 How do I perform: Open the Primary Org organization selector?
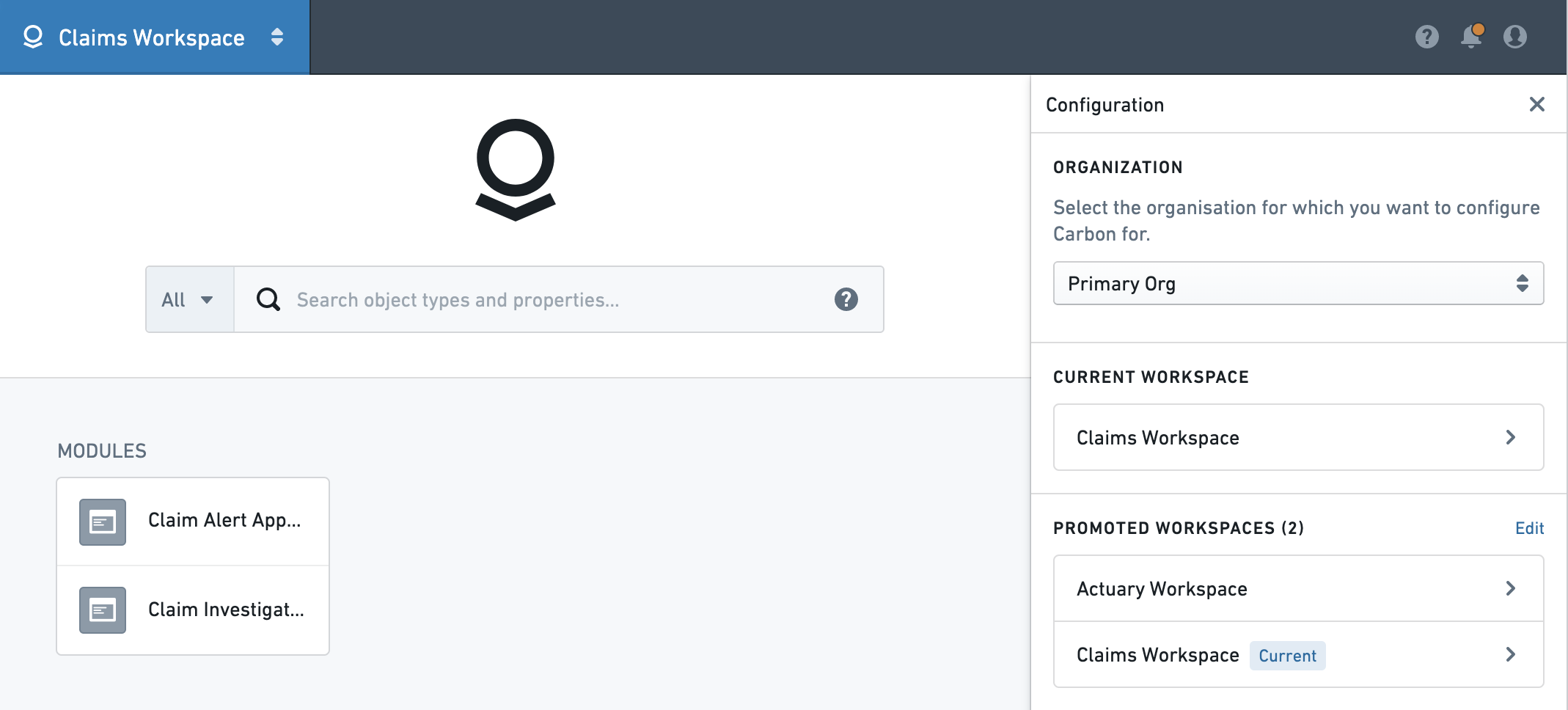pos(1298,283)
